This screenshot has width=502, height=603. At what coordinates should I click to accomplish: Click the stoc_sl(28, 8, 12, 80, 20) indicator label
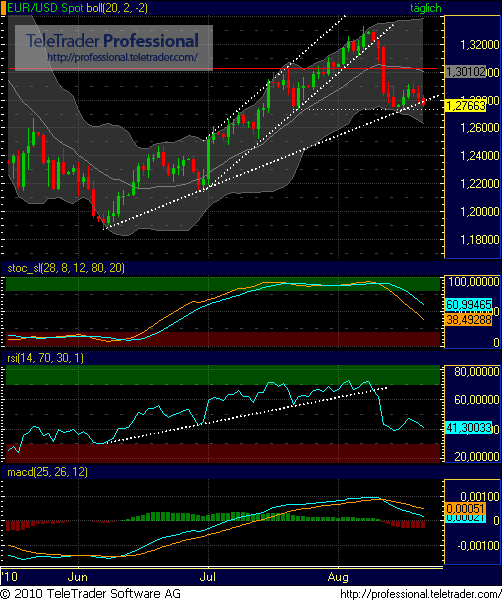(66, 268)
